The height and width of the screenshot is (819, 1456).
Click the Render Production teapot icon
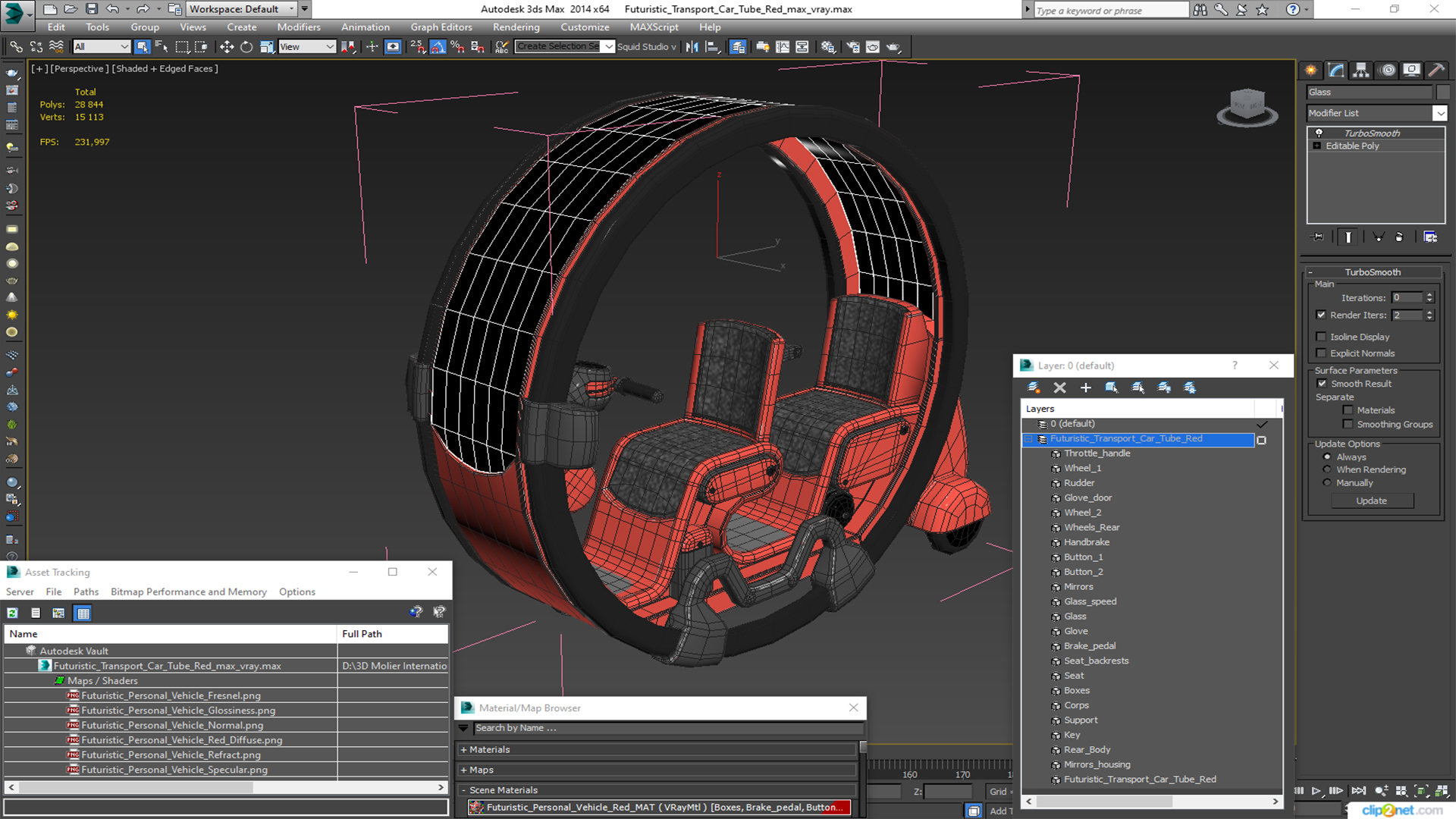tap(893, 47)
